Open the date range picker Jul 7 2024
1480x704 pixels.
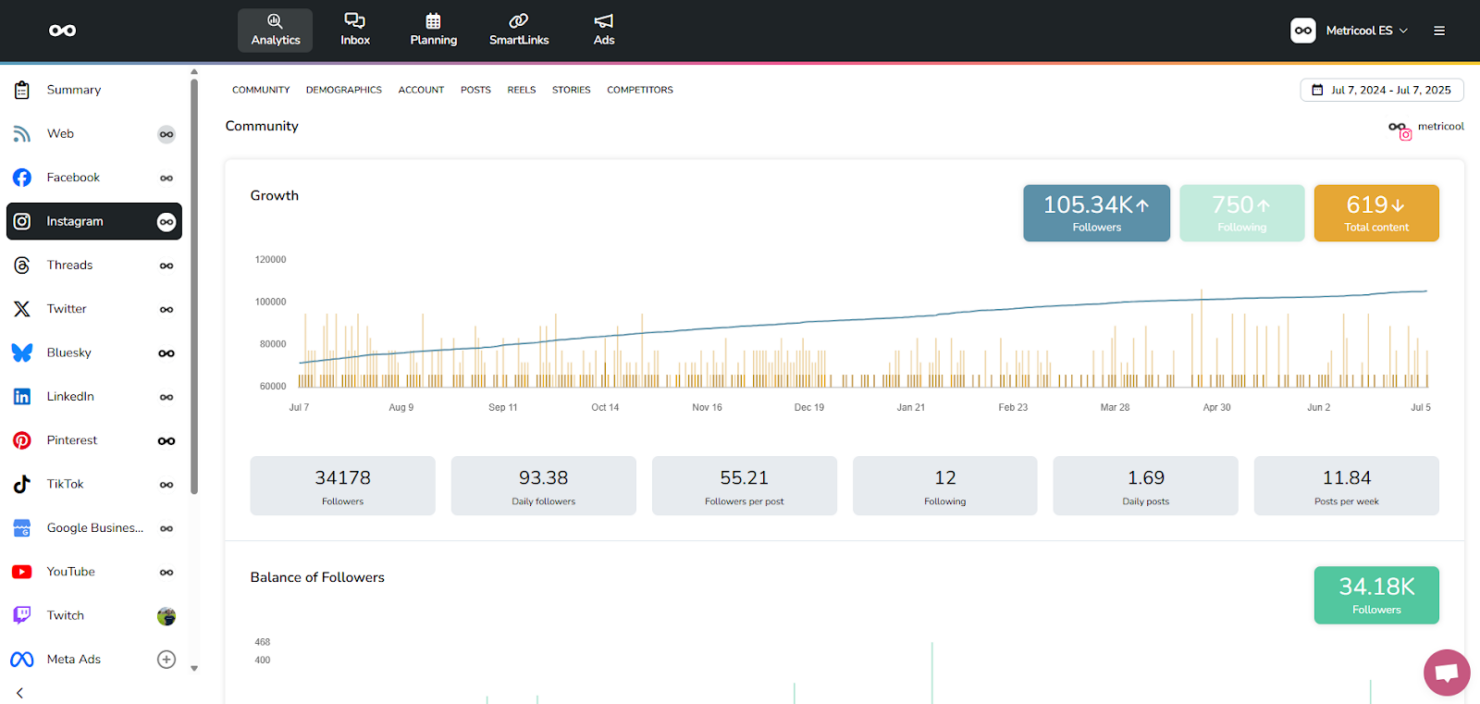[1382, 89]
